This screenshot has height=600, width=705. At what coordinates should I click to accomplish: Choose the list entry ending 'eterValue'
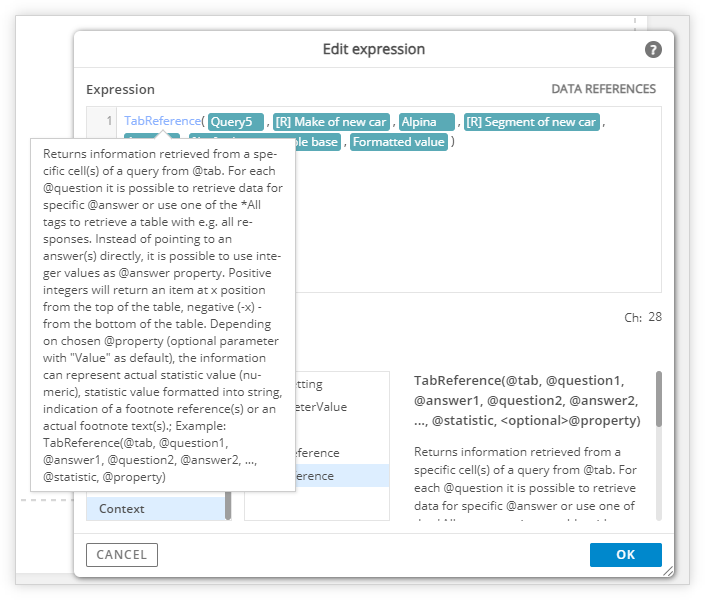click(x=342, y=407)
